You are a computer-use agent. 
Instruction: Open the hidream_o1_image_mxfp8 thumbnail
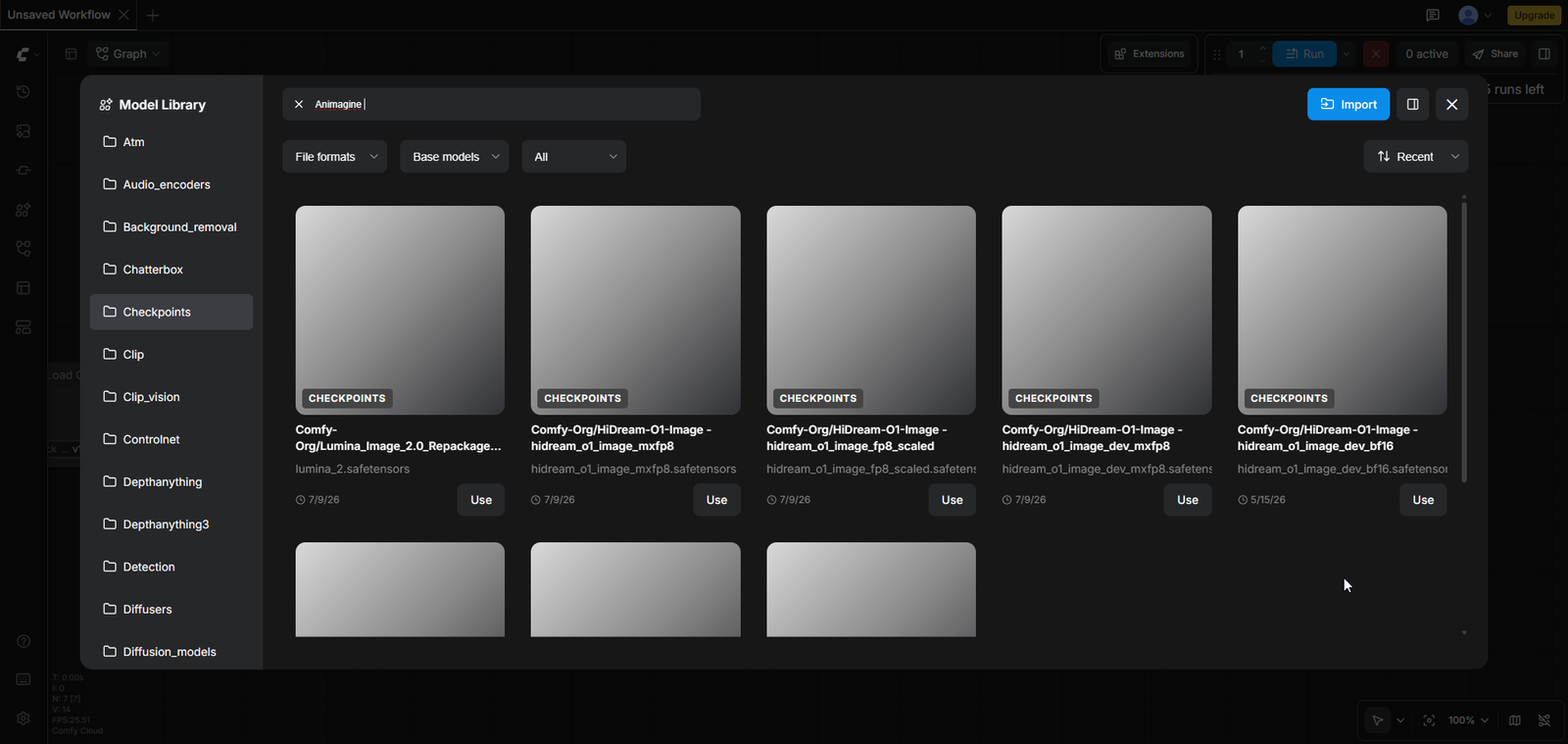(x=636, y=310)
